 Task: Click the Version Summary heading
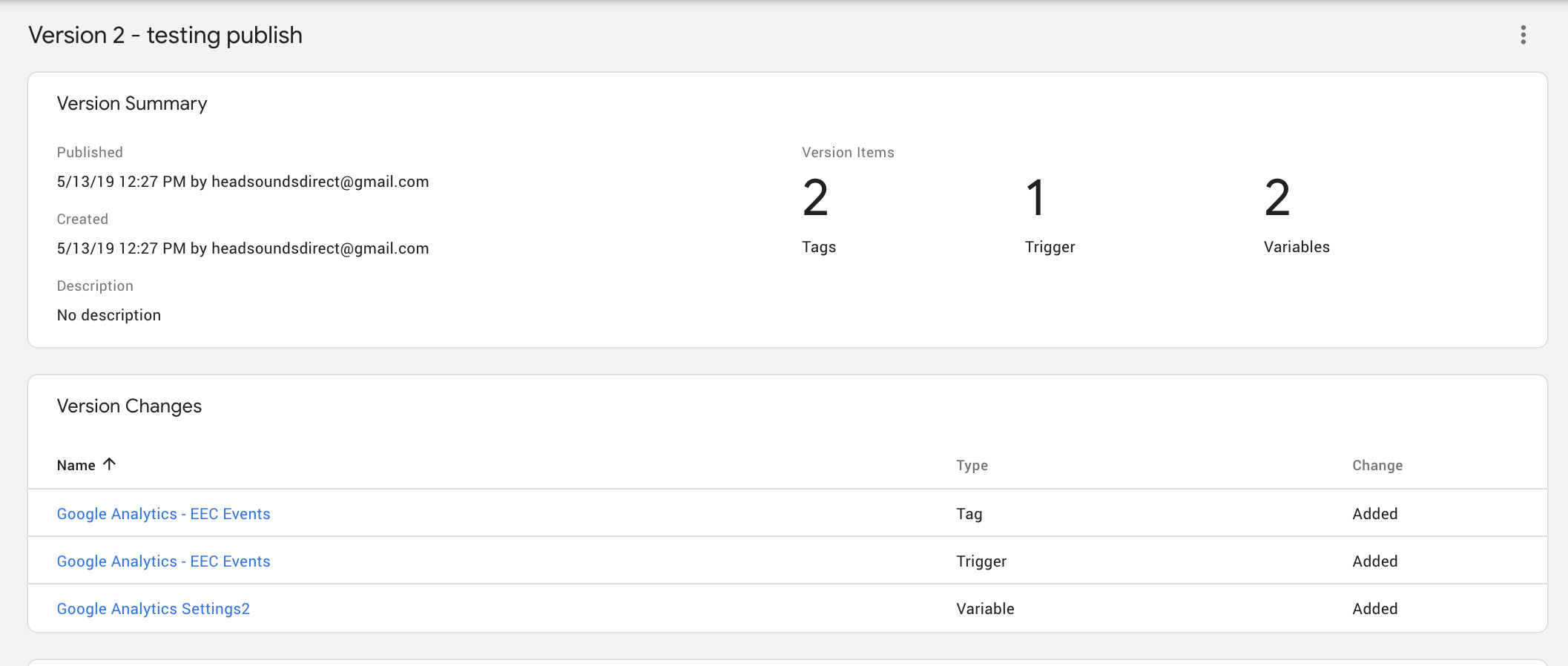pyautogui.click(x=132, y=104)
